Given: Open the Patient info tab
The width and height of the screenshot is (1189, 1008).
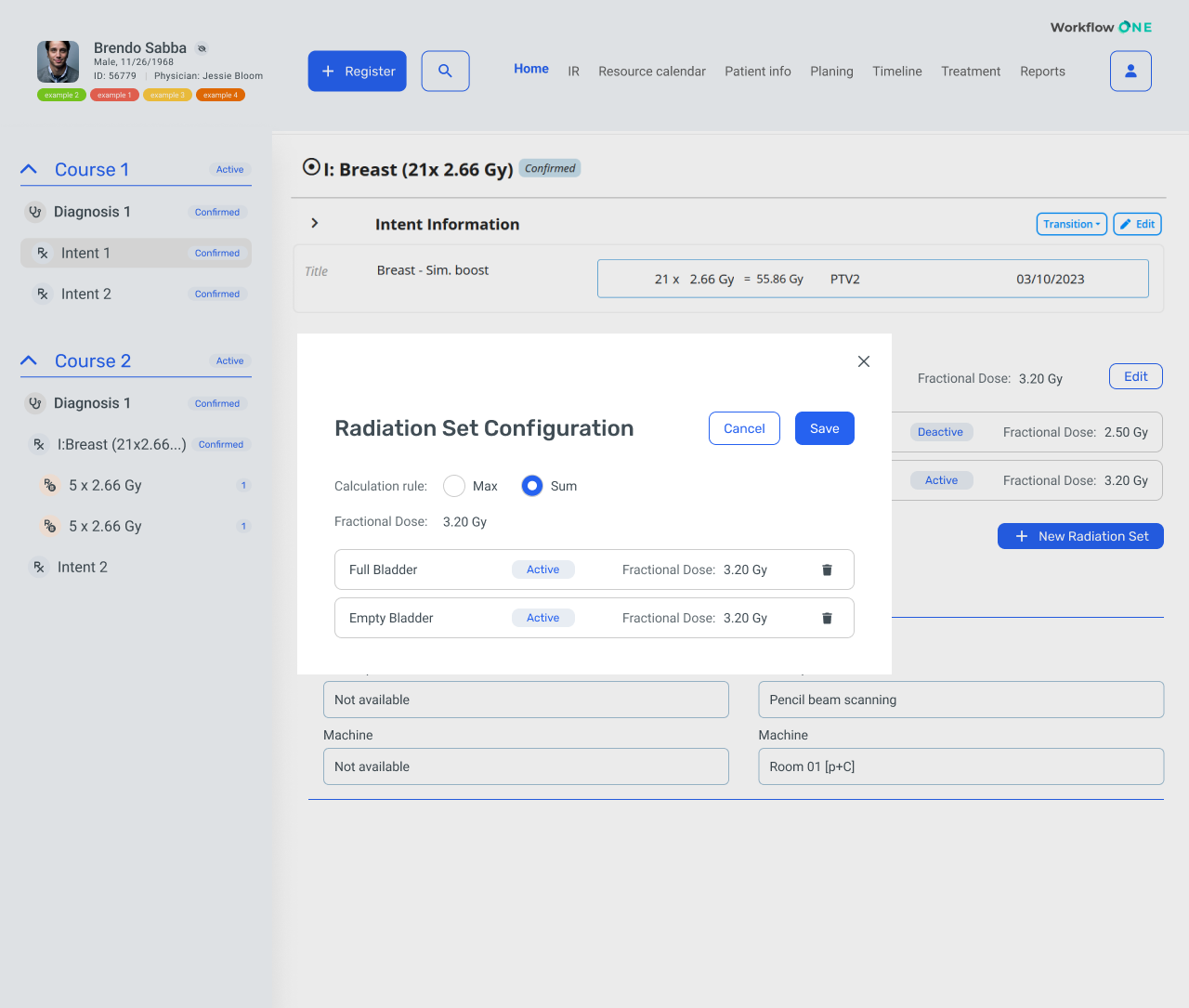Looking at the screenshot, I should pos(758,72).
